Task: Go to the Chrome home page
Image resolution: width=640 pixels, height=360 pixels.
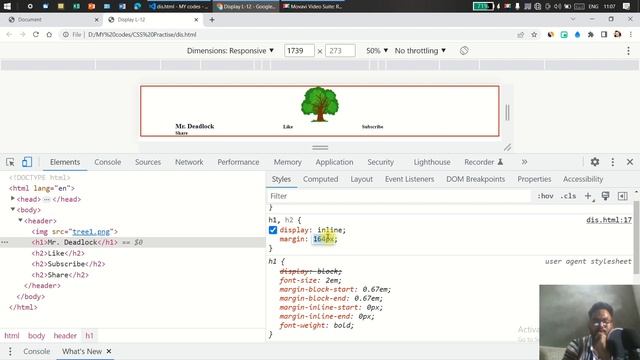Action: pos(49,35)
